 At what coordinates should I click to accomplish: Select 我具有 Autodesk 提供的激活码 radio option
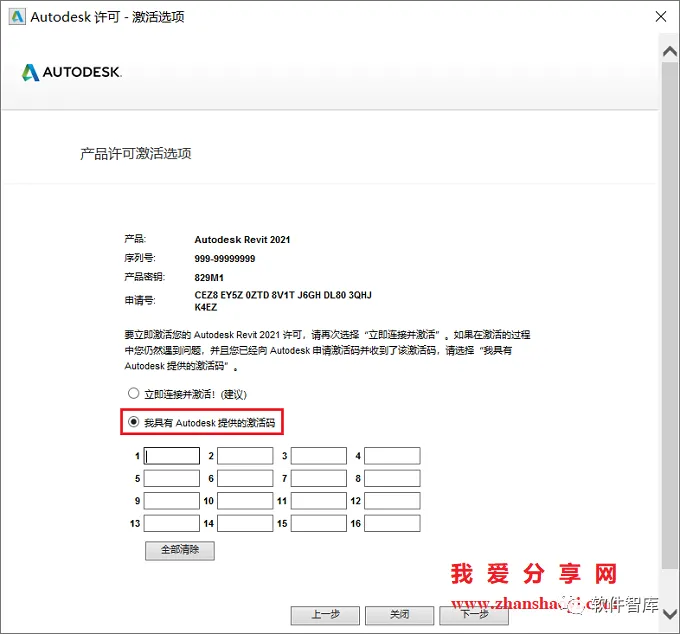coord(133,422)
